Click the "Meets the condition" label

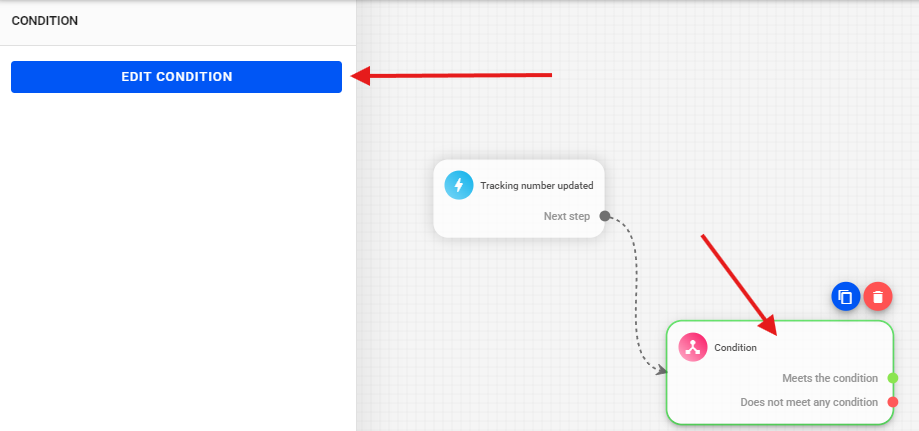830,378
